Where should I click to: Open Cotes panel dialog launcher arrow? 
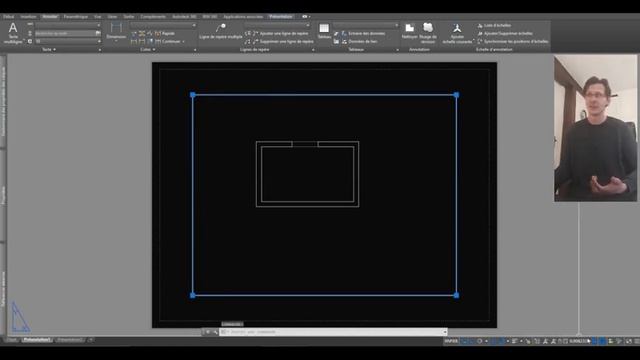[195, 50]
